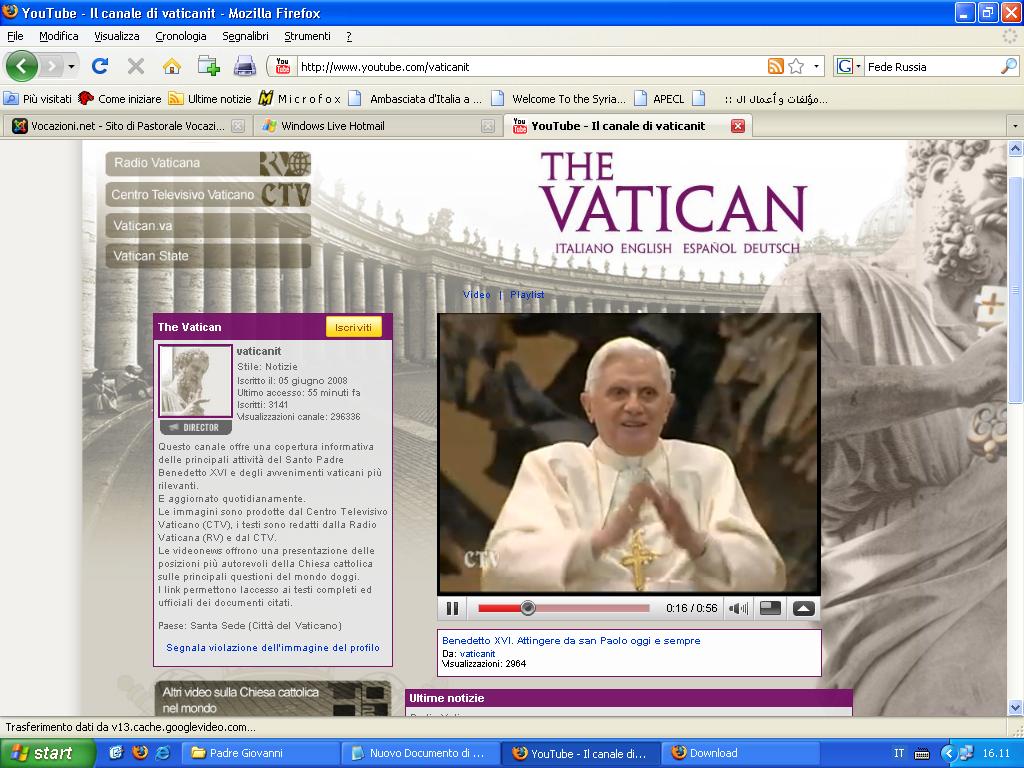Image resolution: width=1024 pixels, height=768 pixels.
Task: Click the YouTube site icon in address bar
Action: 283,66
